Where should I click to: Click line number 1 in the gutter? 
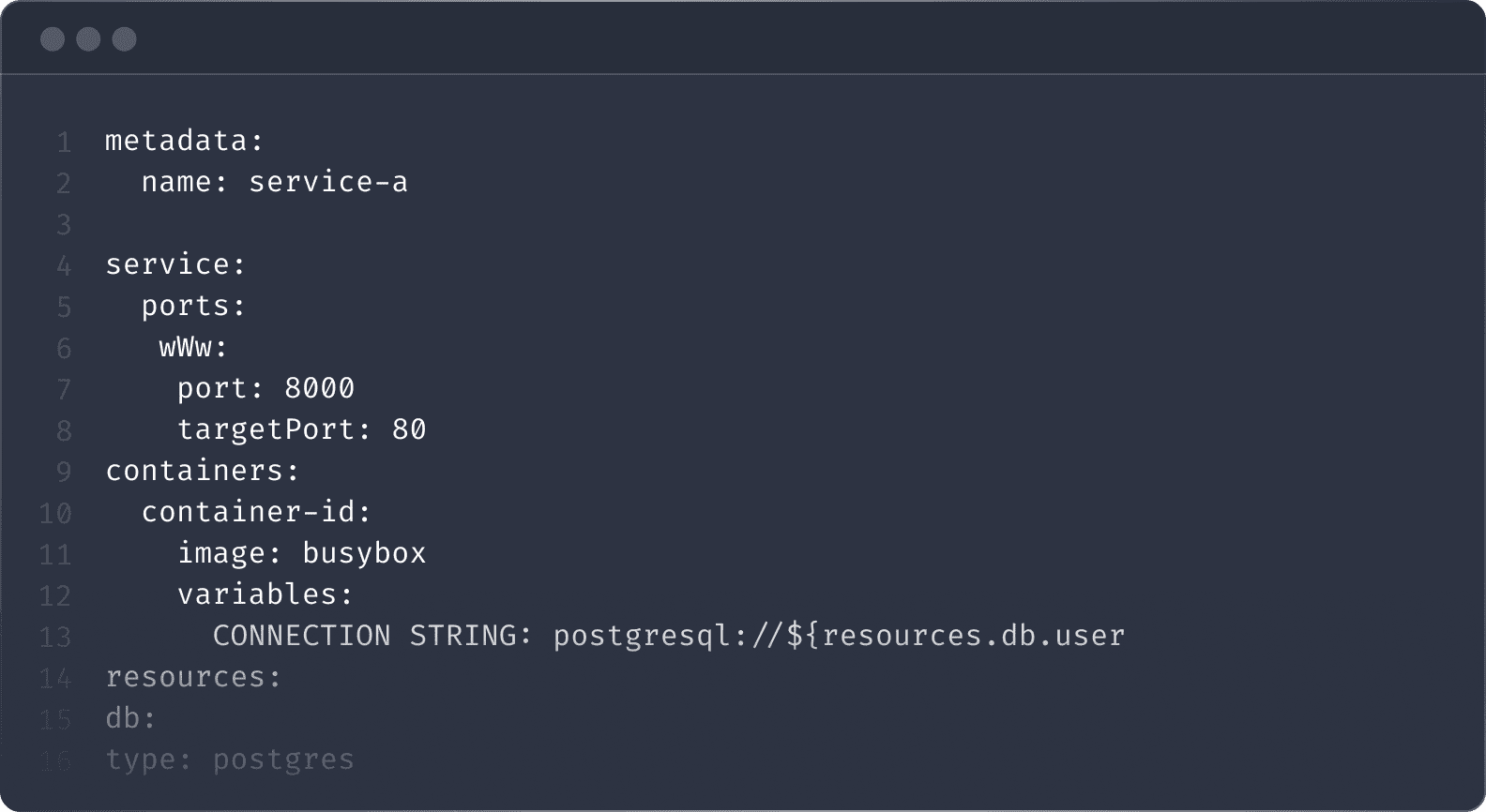(64, 142)
